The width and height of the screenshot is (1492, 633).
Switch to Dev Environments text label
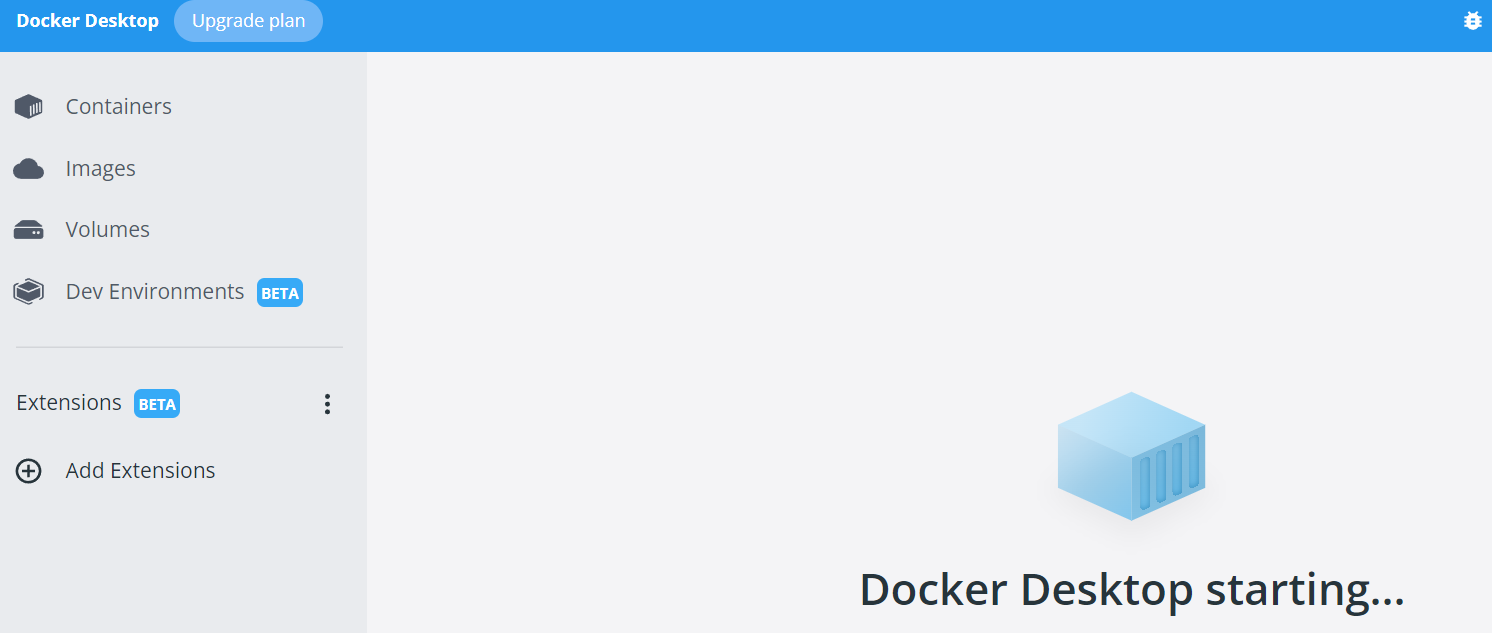point(154,292)
